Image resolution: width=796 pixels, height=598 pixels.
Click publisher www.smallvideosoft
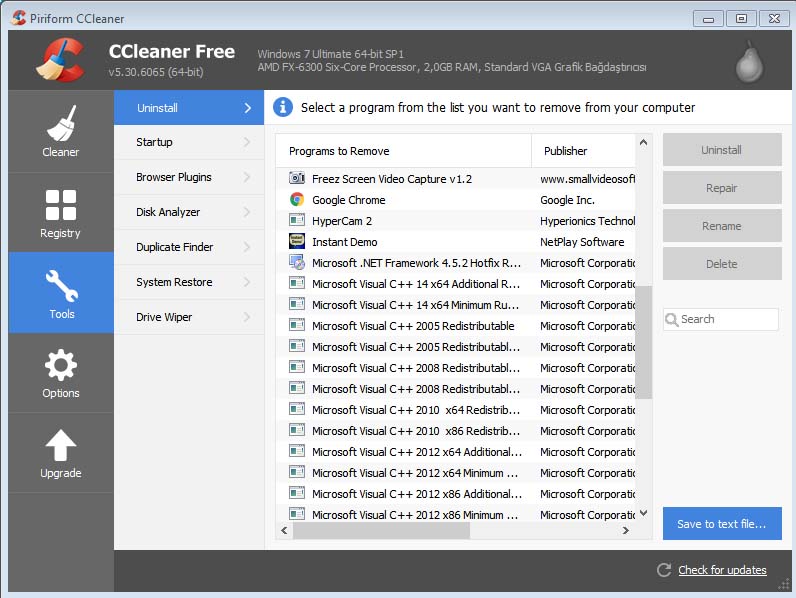(x=587, y=179)
